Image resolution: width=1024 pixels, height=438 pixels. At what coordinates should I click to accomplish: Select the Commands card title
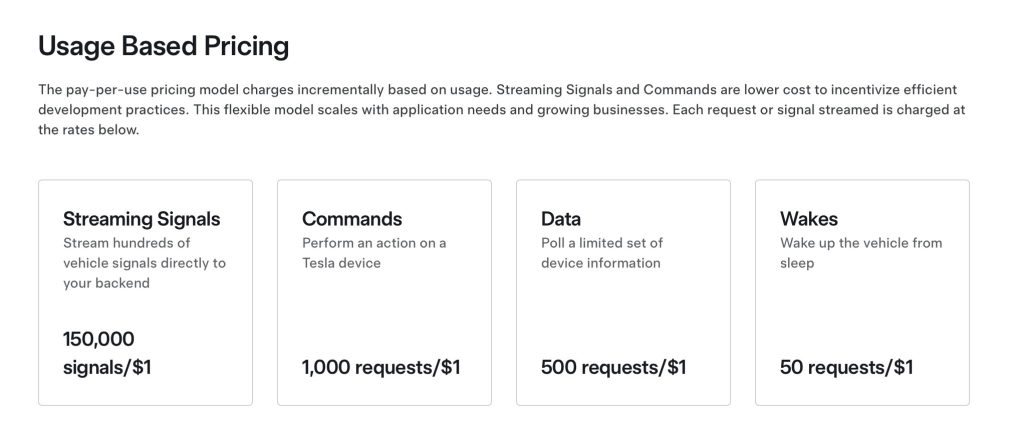coord(352,219)
